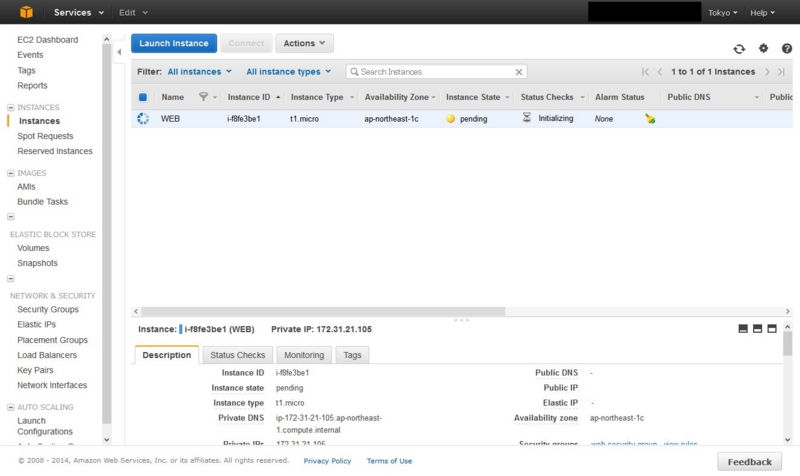Image resolution: width=800 pixels, height=476 pixels.
Task: Open the Edit dropdown in top bar
Action: coord(133,12)
